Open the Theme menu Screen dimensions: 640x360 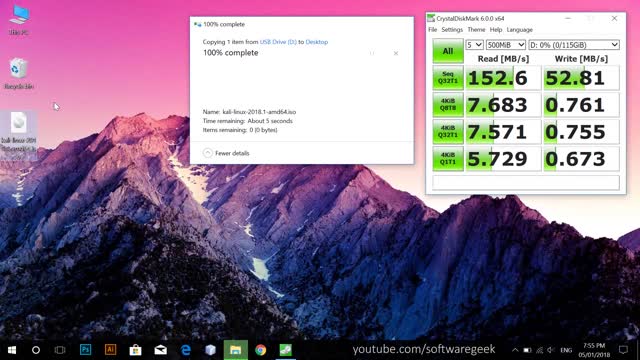click(x=476, y=30)
